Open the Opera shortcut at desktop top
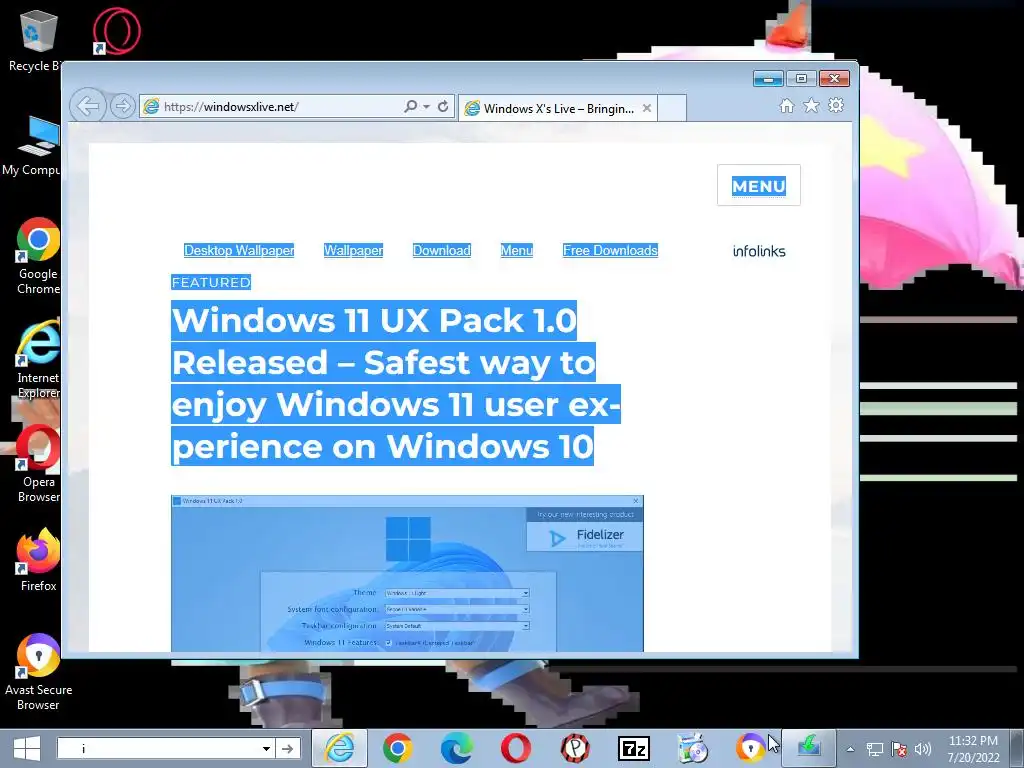The height and width of the screenshot is (768, 1024). pos(116,31)
